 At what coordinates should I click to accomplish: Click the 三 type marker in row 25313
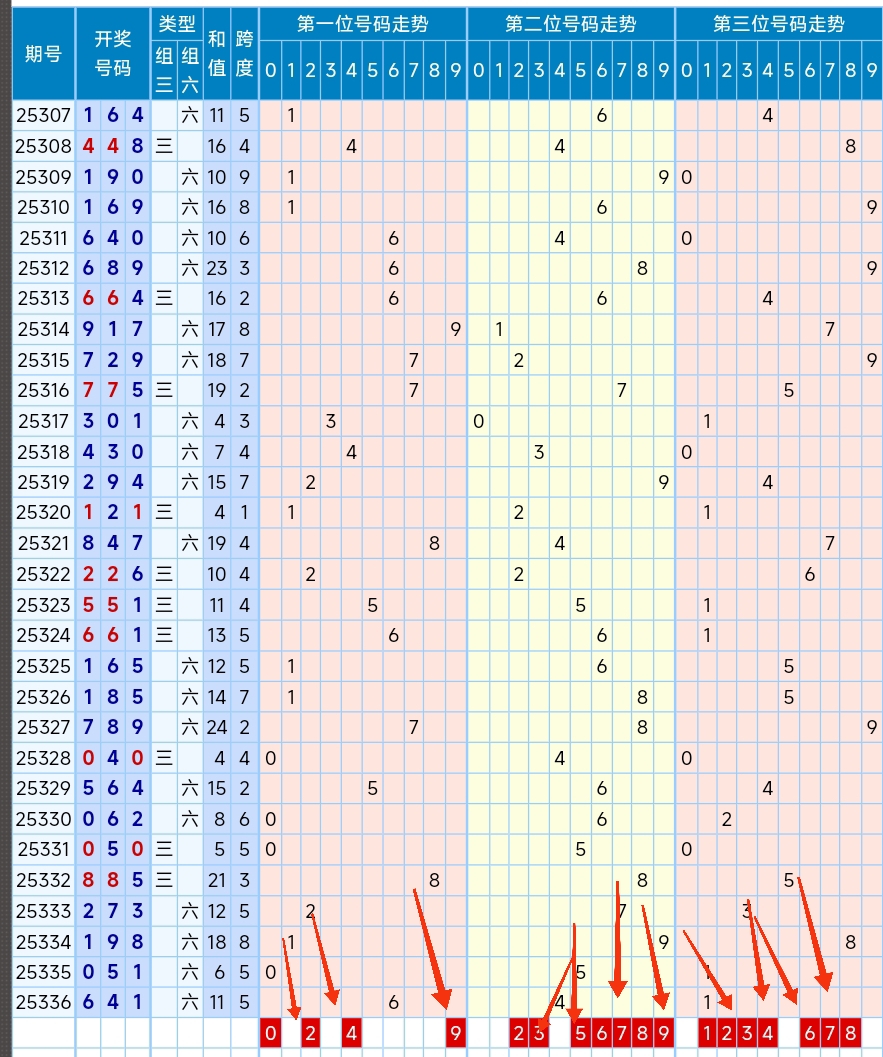tap(164, 298)
